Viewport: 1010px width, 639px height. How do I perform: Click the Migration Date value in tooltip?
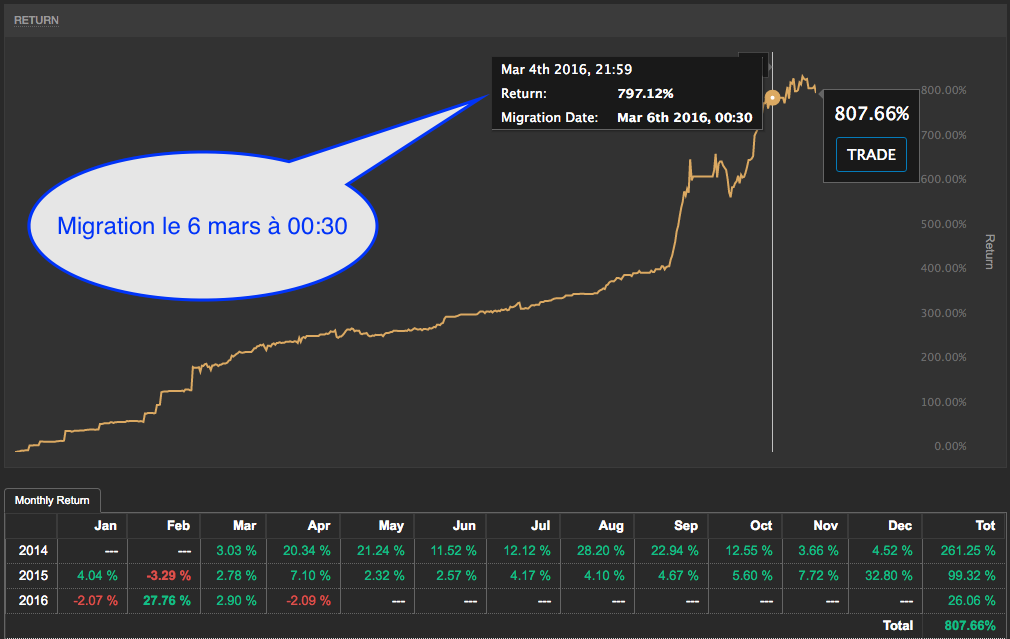coord(685,117)
